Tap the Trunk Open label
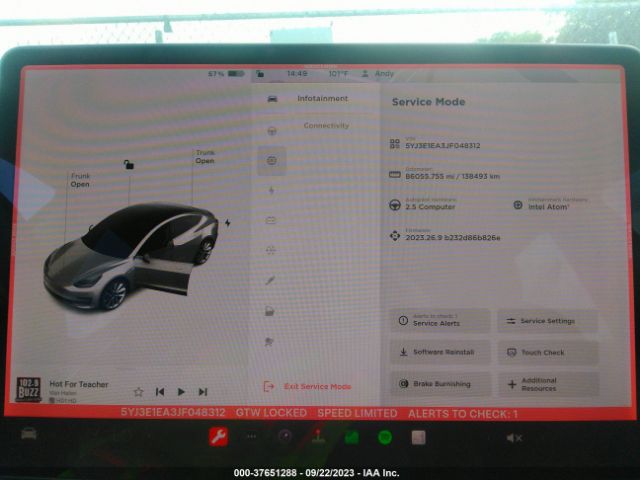The height and width of the screenshot is (480, 640). [x=205, y=157]
